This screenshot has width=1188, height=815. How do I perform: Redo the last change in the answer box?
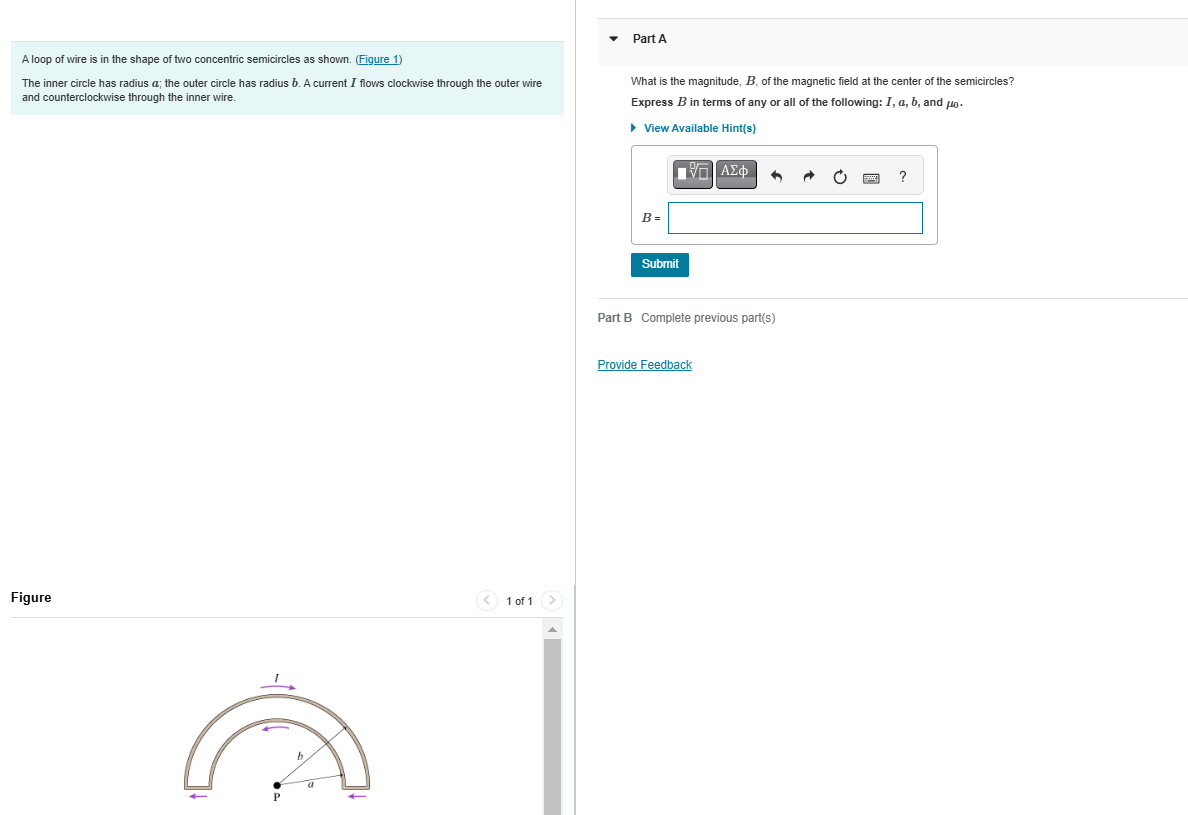tap(808, 175)
